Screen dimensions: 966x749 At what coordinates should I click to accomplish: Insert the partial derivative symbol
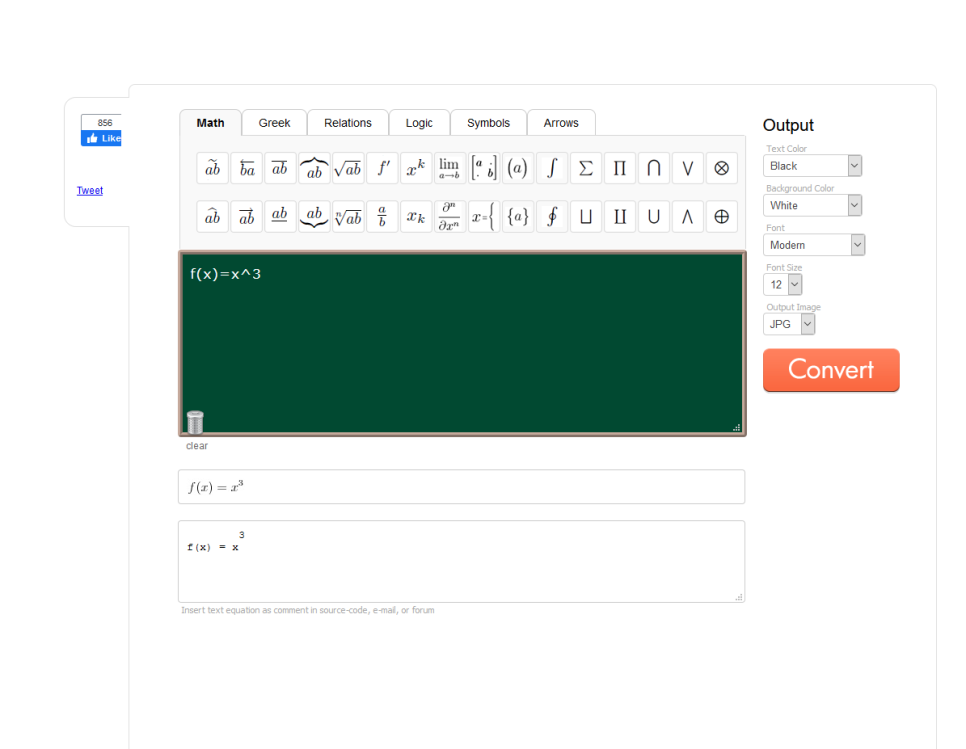pyautogui.click(x=450, y=216)
